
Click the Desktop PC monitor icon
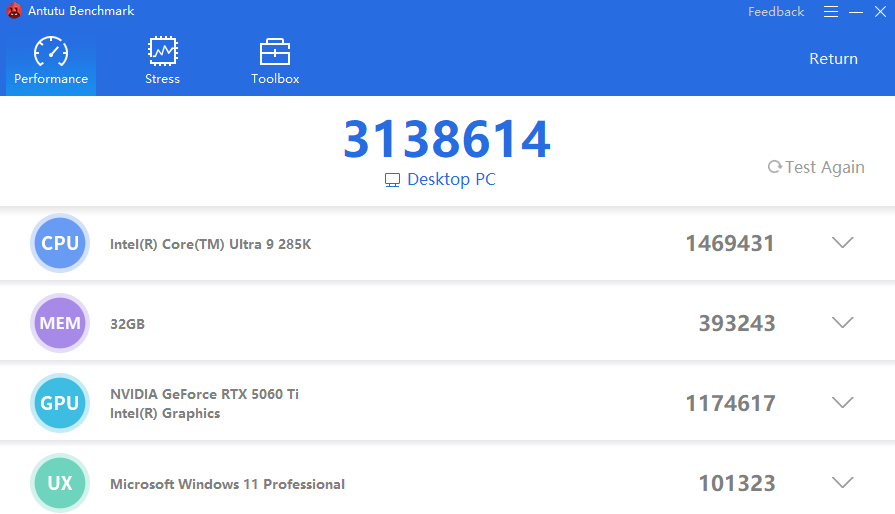pos(393,180)
